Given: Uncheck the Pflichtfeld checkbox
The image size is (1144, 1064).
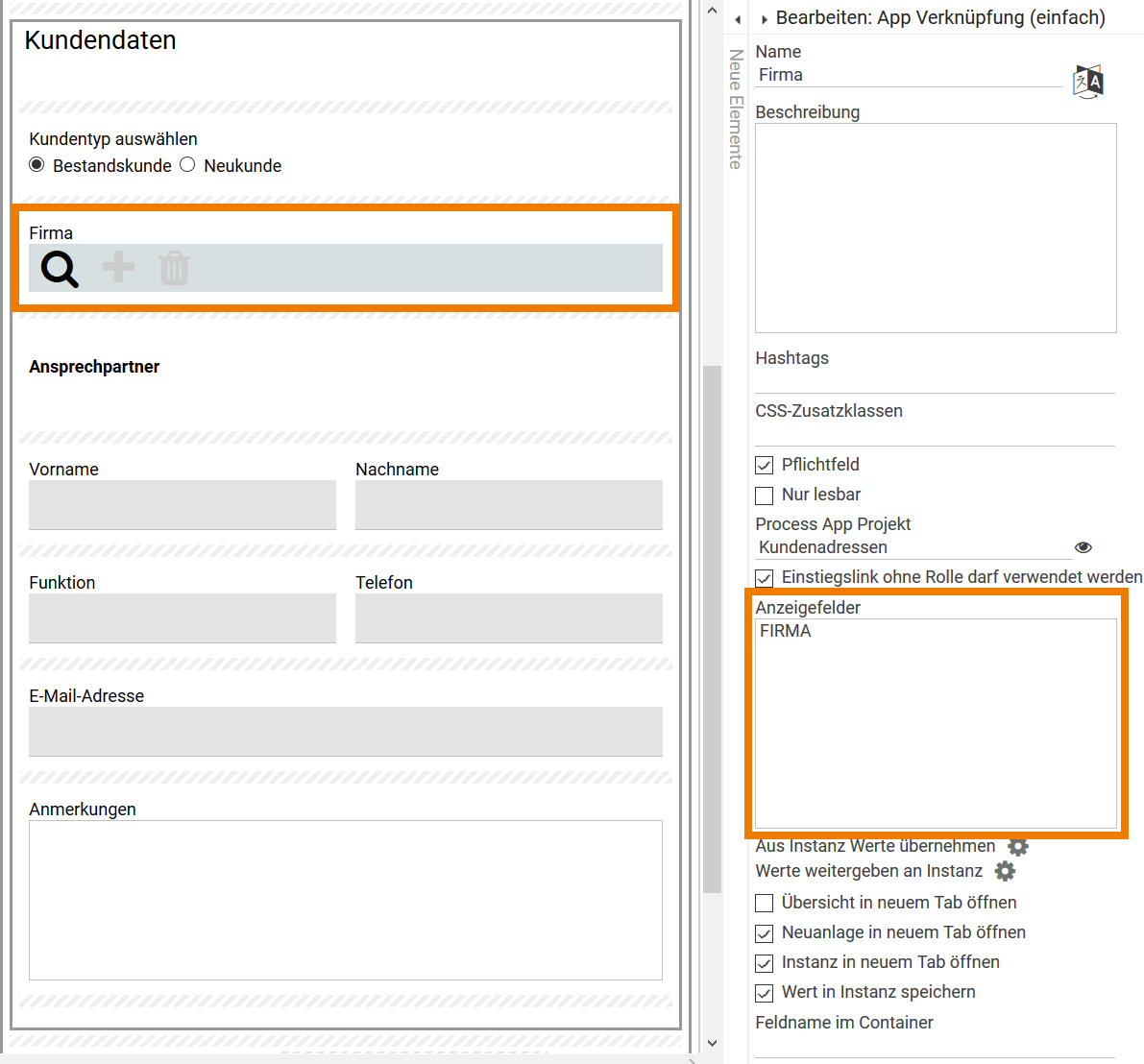Looking at the screenshot, I should click(765, 466).
